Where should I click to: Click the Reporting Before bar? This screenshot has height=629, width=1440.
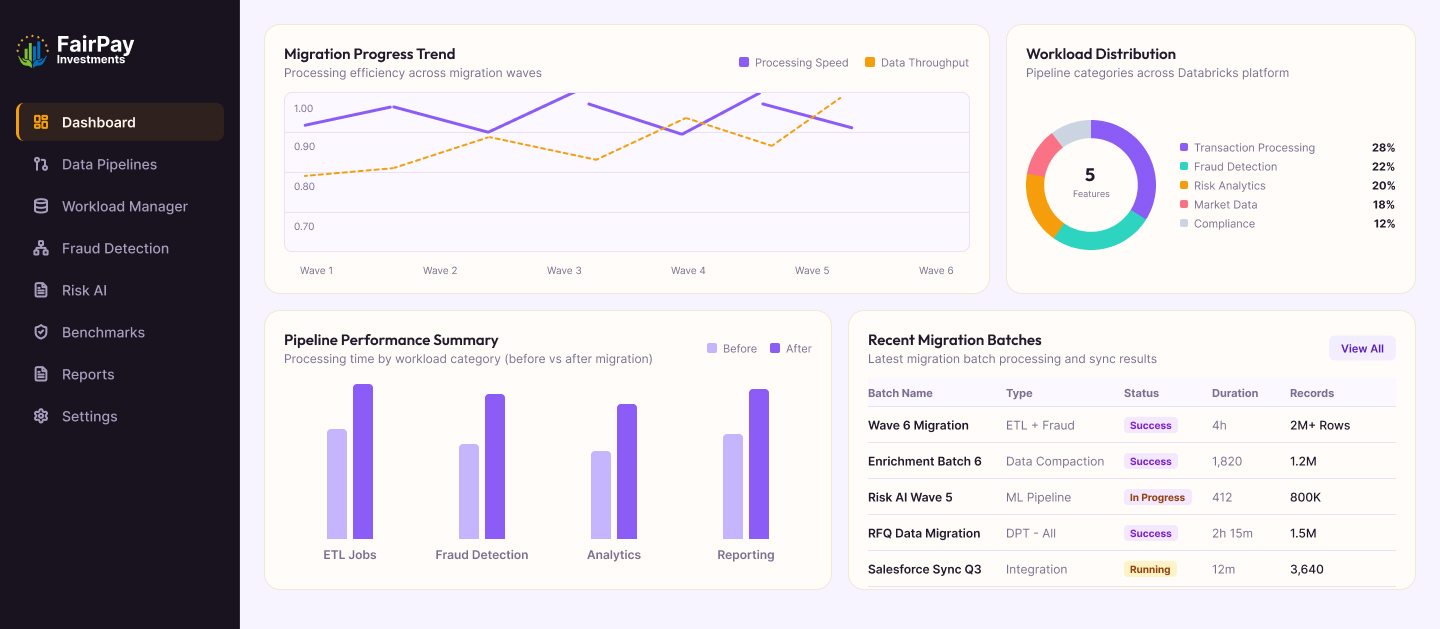pyautogui.click(x=733, y=486)
